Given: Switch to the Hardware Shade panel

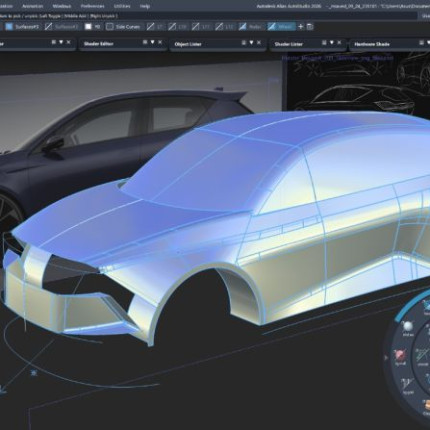Looking at the screenshot, I should click(x=372, y=44).
